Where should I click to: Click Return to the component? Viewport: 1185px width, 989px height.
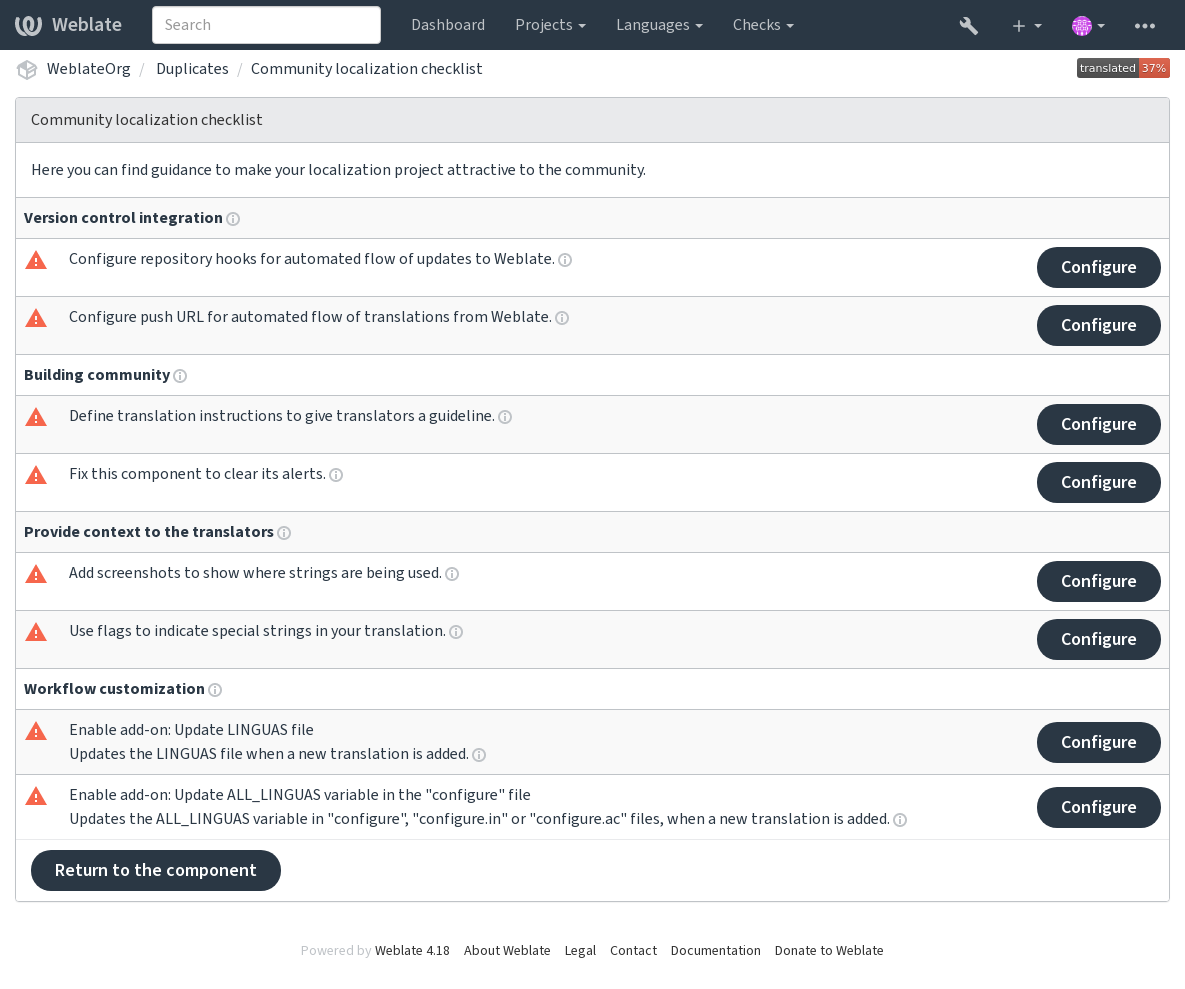click(x=156, y=870)
